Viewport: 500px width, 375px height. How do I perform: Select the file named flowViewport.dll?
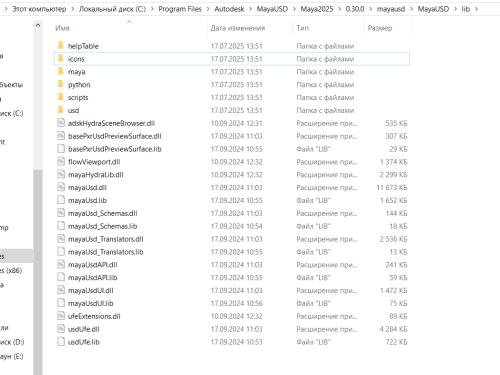[x=94, y=162]
